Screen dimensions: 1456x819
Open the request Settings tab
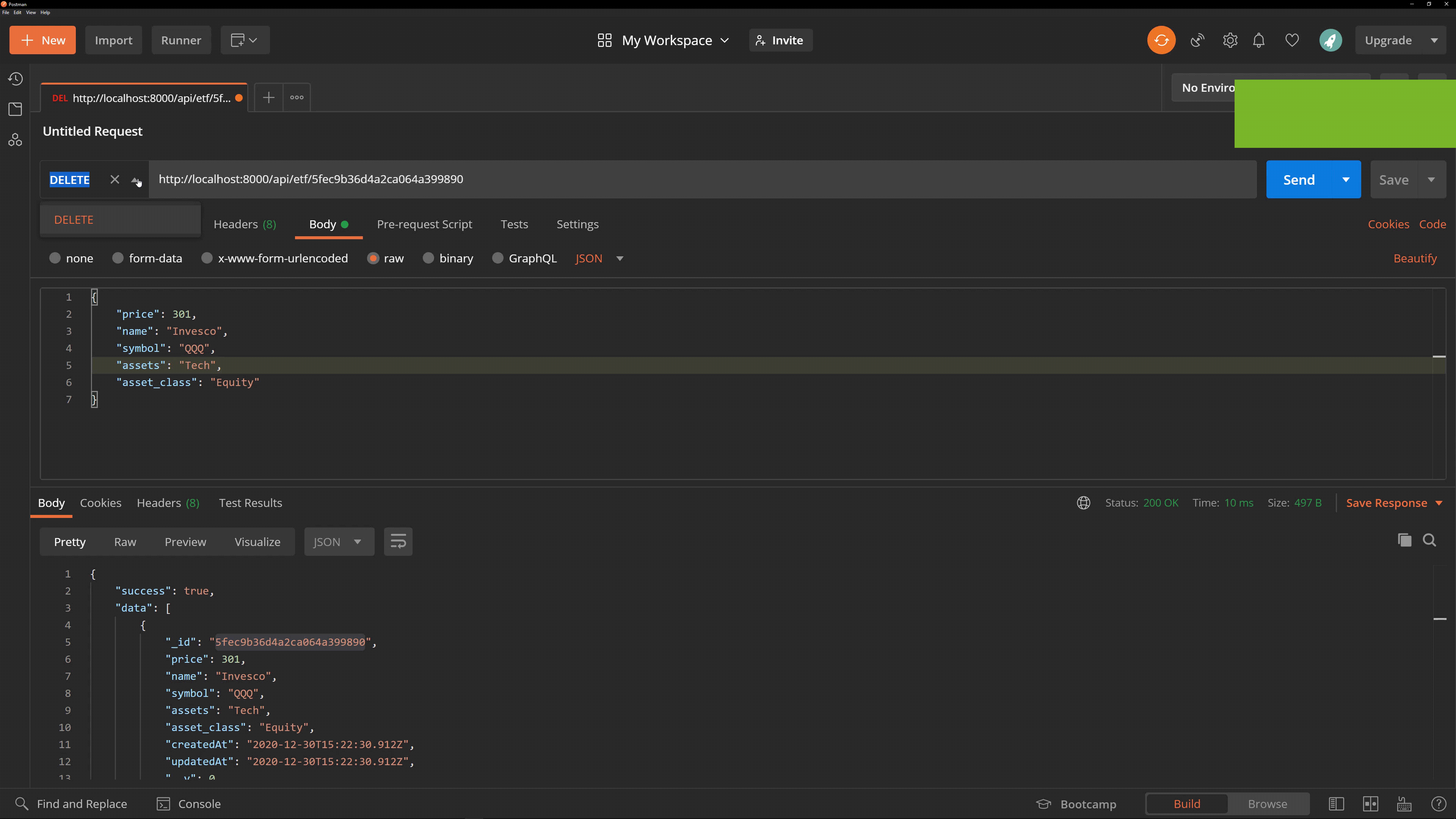[x=577, y=224]
